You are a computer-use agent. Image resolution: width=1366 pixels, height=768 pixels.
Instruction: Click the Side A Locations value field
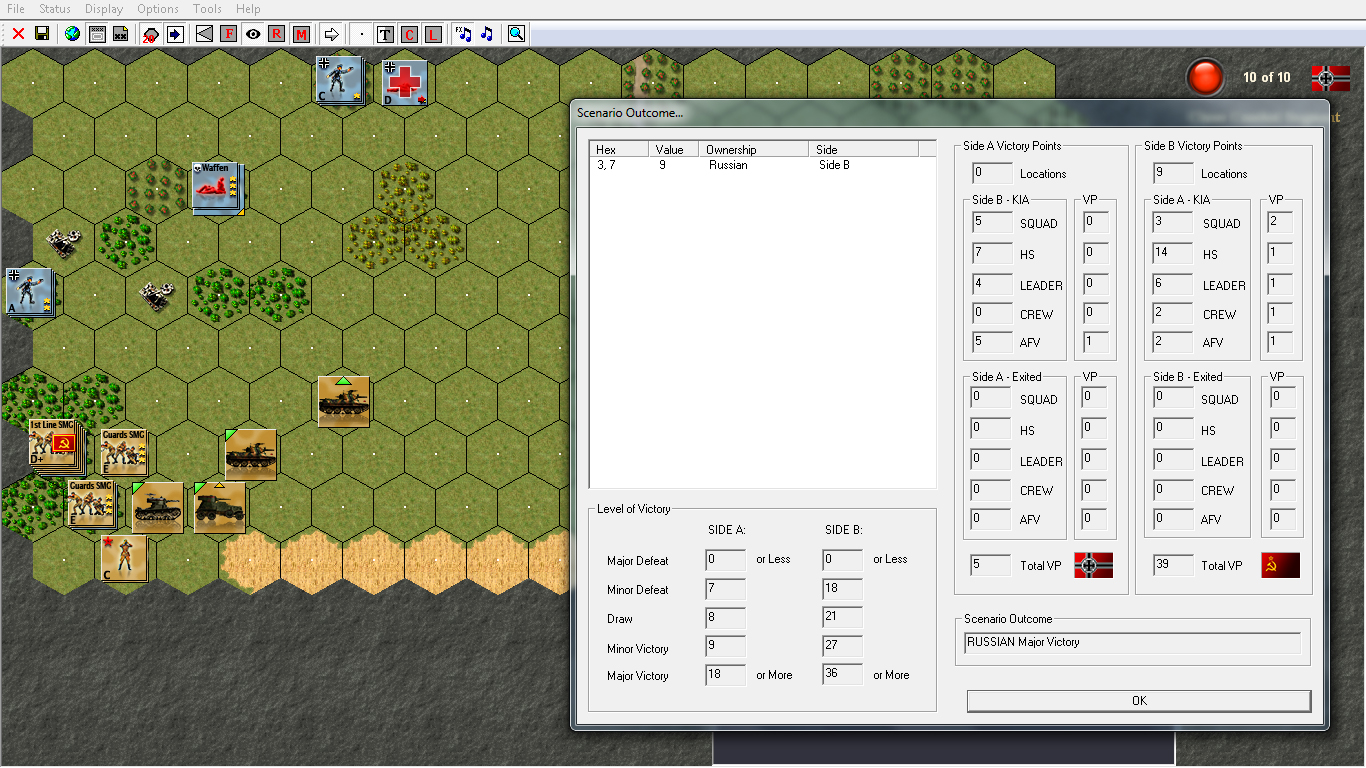tap(992, 173)
